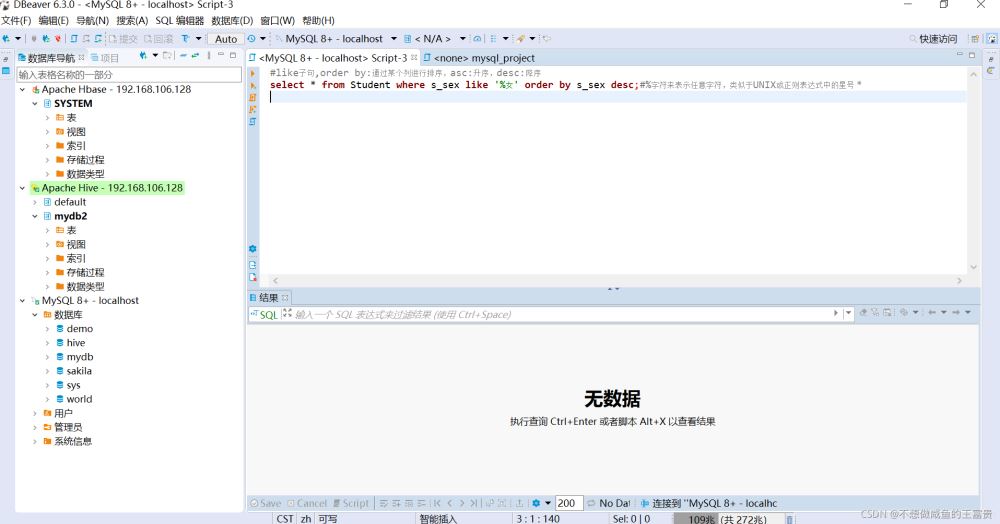Click the red disconnect icon in the toolbar
The height and width of the screenshot is (524, 1000).
point(57,39)
